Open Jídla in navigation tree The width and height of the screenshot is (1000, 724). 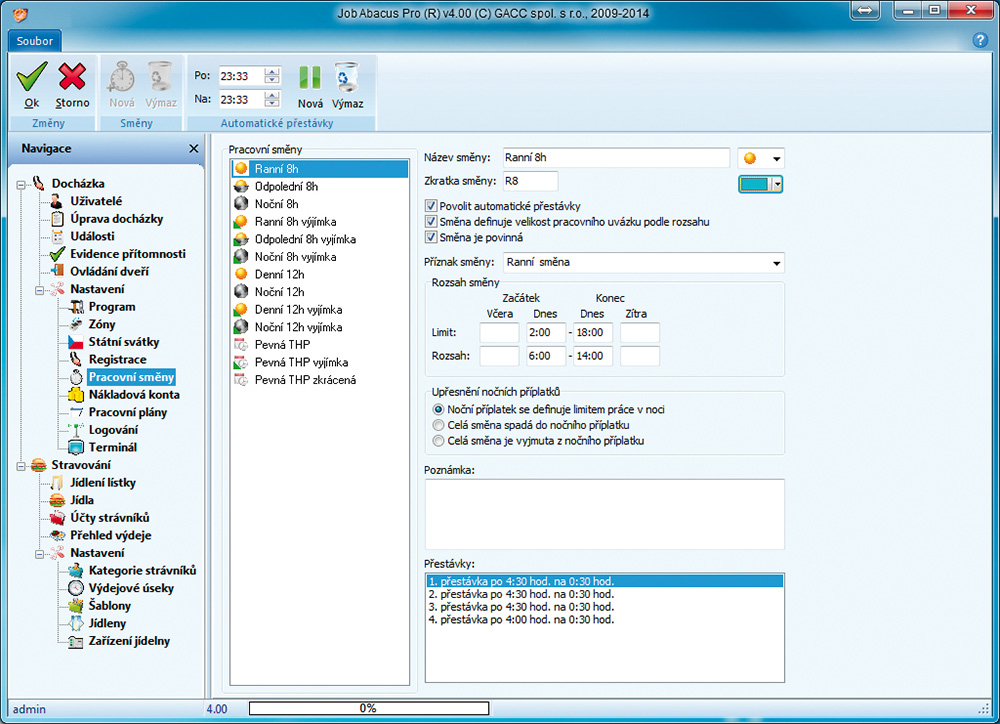pyautogui.click(x=82, y=500)
